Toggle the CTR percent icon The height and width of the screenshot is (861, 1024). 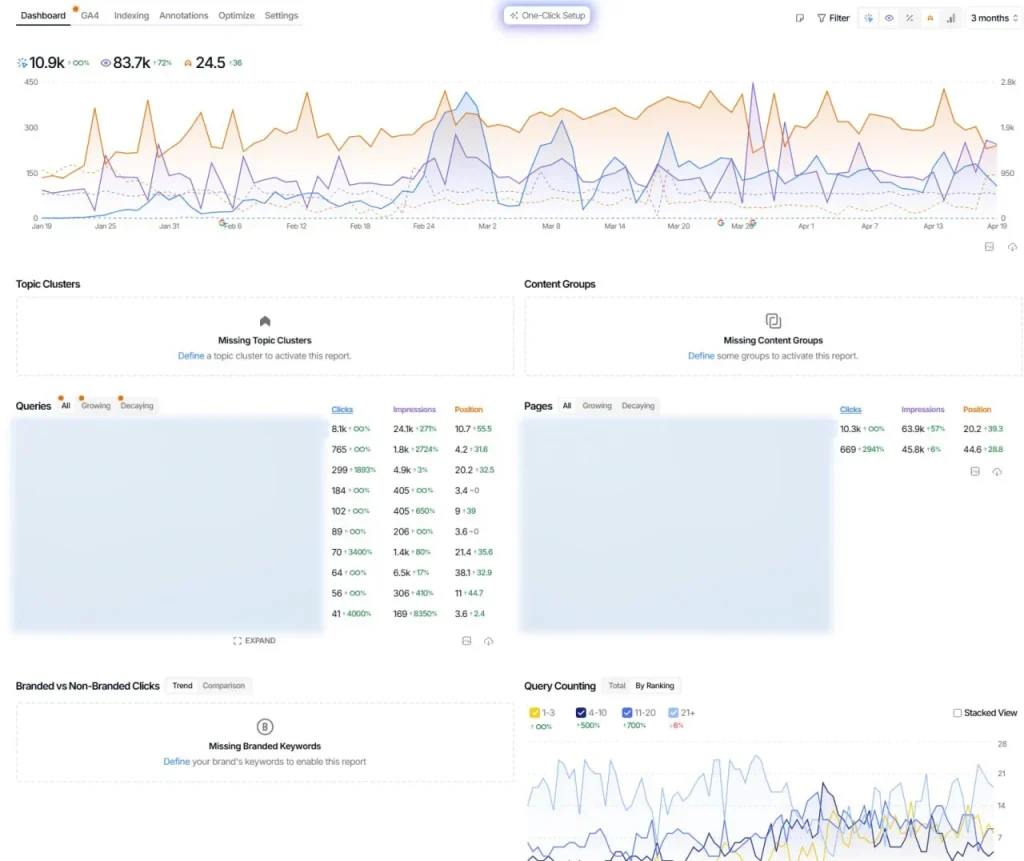909,18
